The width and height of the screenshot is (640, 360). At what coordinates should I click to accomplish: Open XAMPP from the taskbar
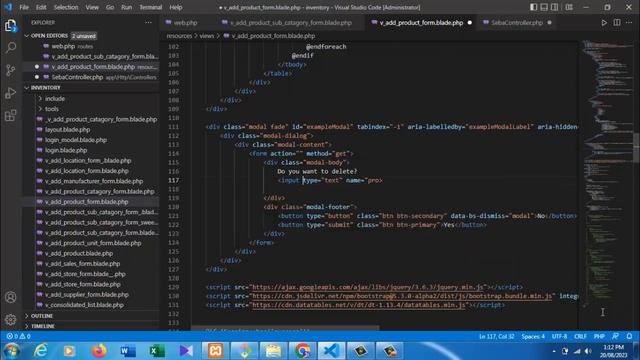point(216,351)
